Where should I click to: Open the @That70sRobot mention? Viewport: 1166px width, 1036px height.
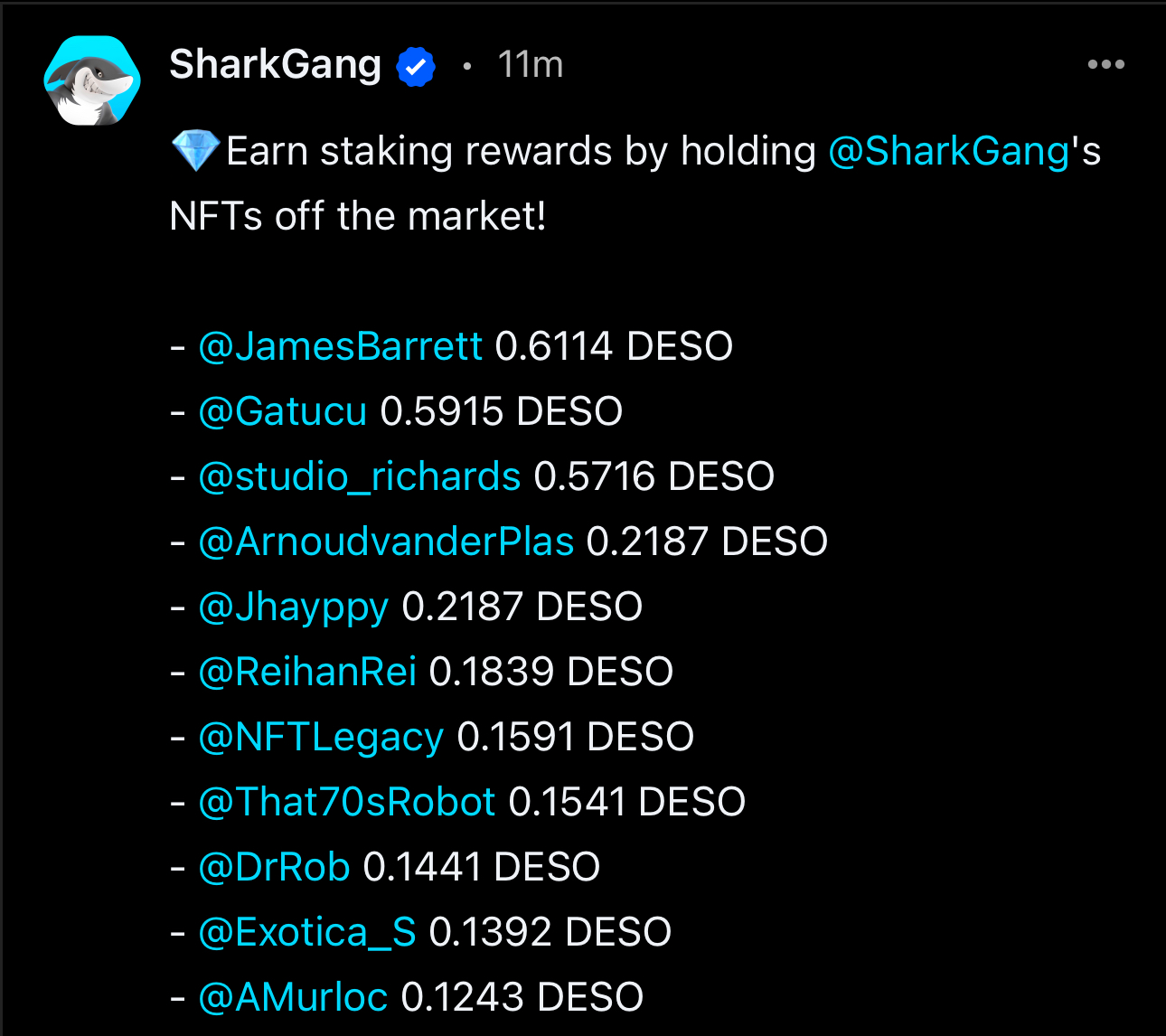pos(347,802)
